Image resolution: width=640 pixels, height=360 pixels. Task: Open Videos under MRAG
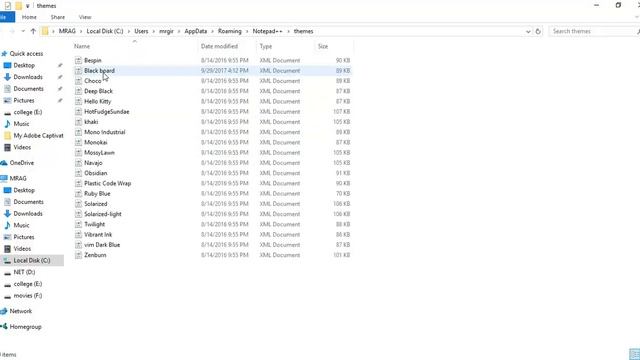[x=22, y=249]
